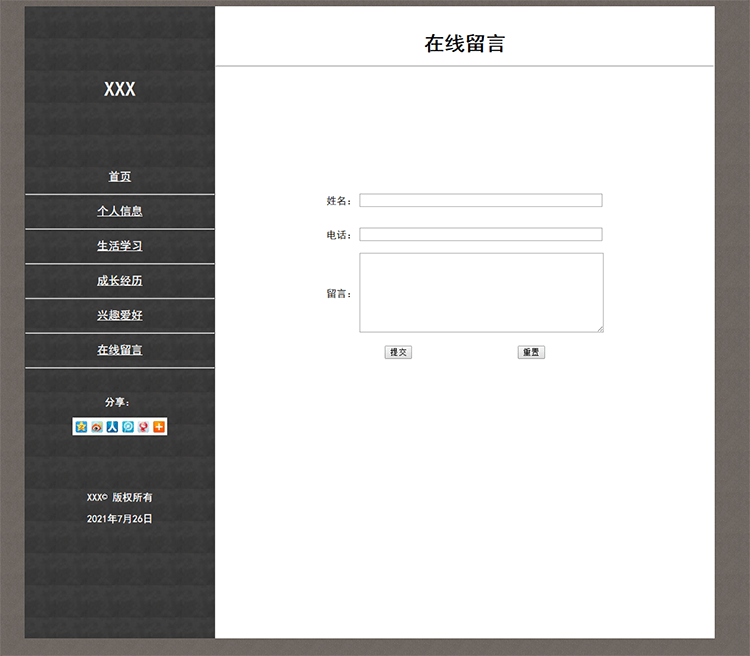
Task: Open 个人信息 page link
Action: 120,211
